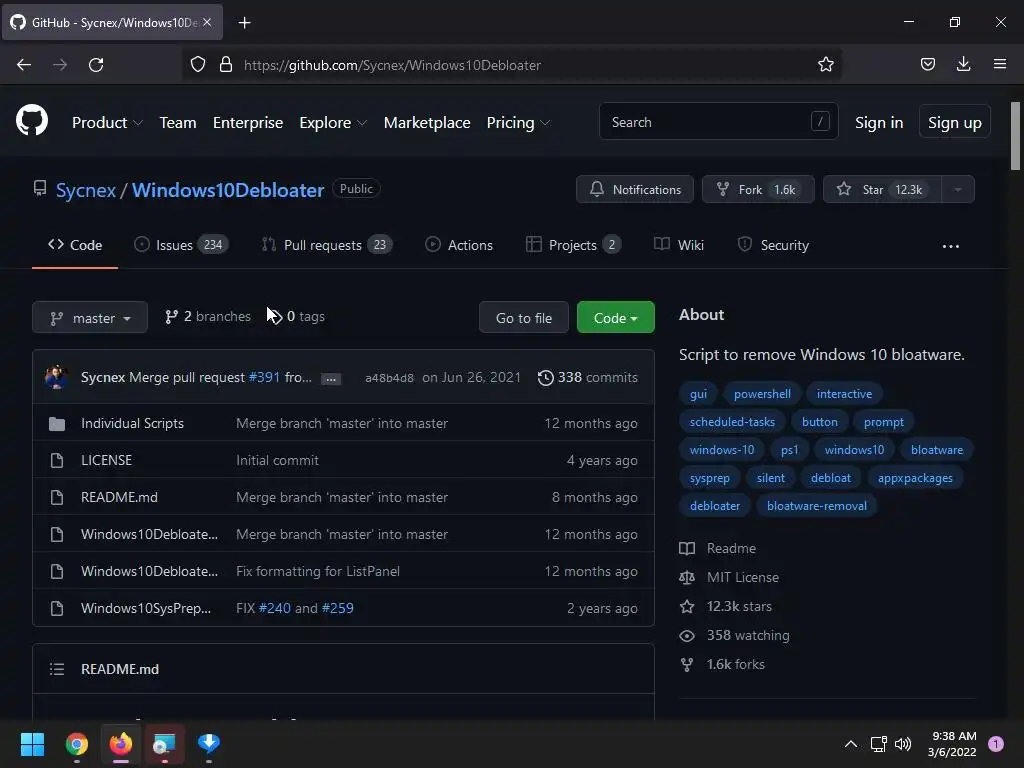Click the page vertical scrollbar
Image resolution: width=1024 pixels, height=768 pixels.
[x=1016, y=136]
